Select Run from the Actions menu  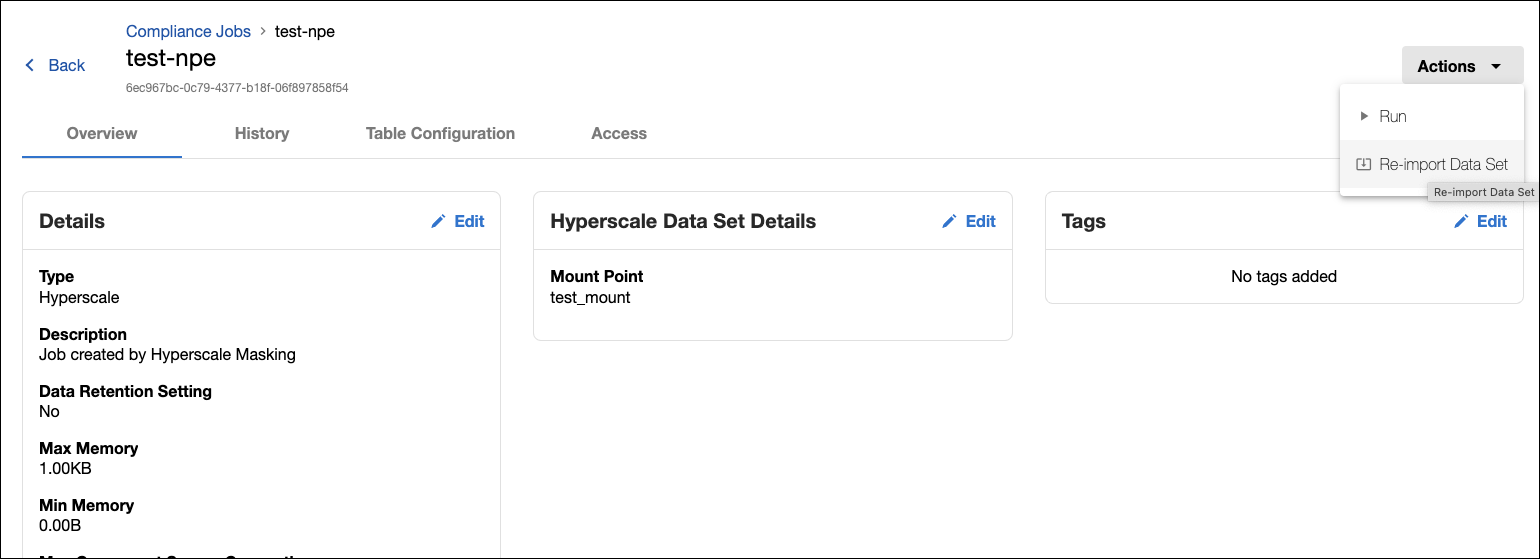tap(1392, 116)
